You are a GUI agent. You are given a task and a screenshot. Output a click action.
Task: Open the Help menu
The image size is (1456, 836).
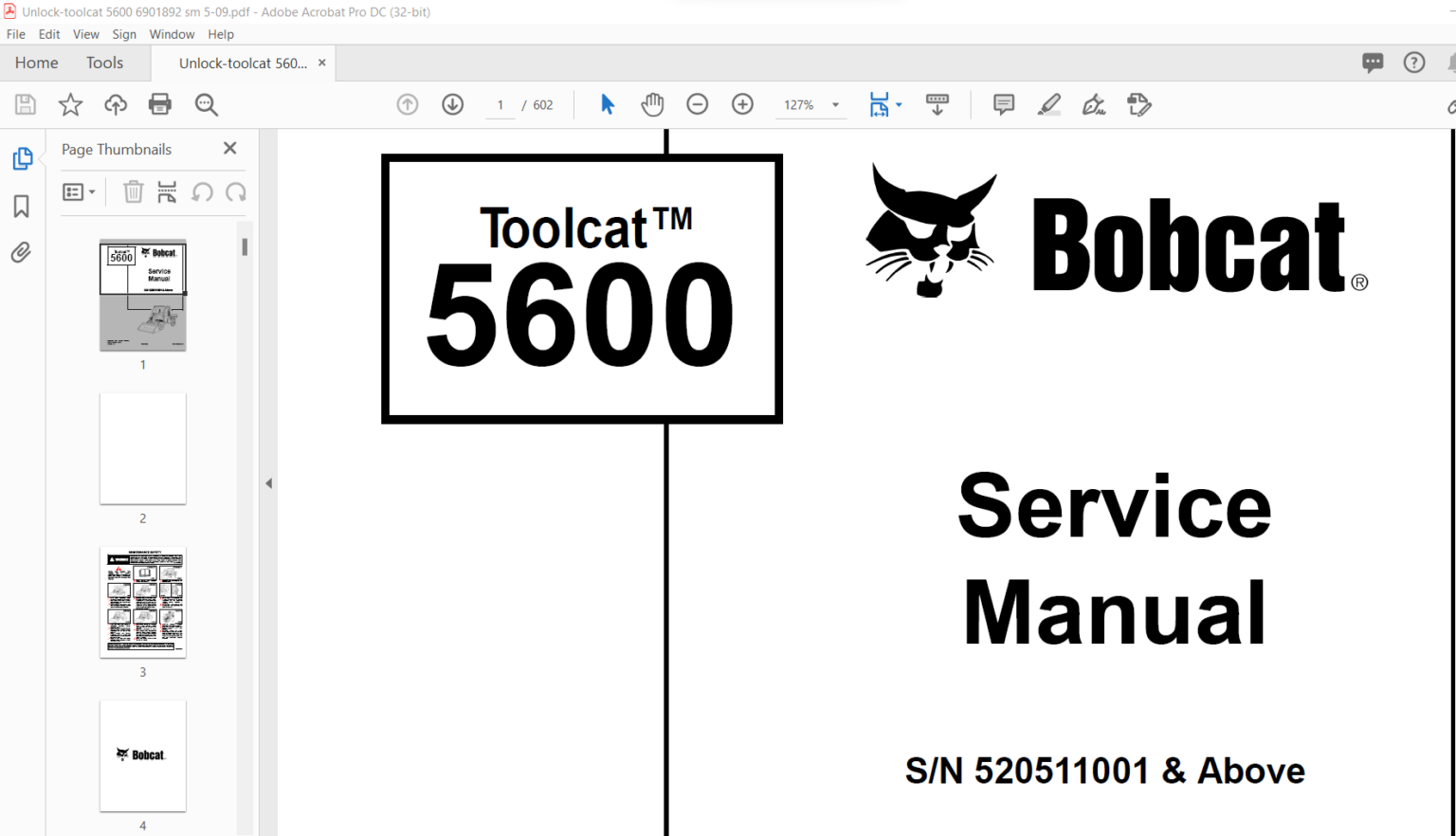click(221, 34)
